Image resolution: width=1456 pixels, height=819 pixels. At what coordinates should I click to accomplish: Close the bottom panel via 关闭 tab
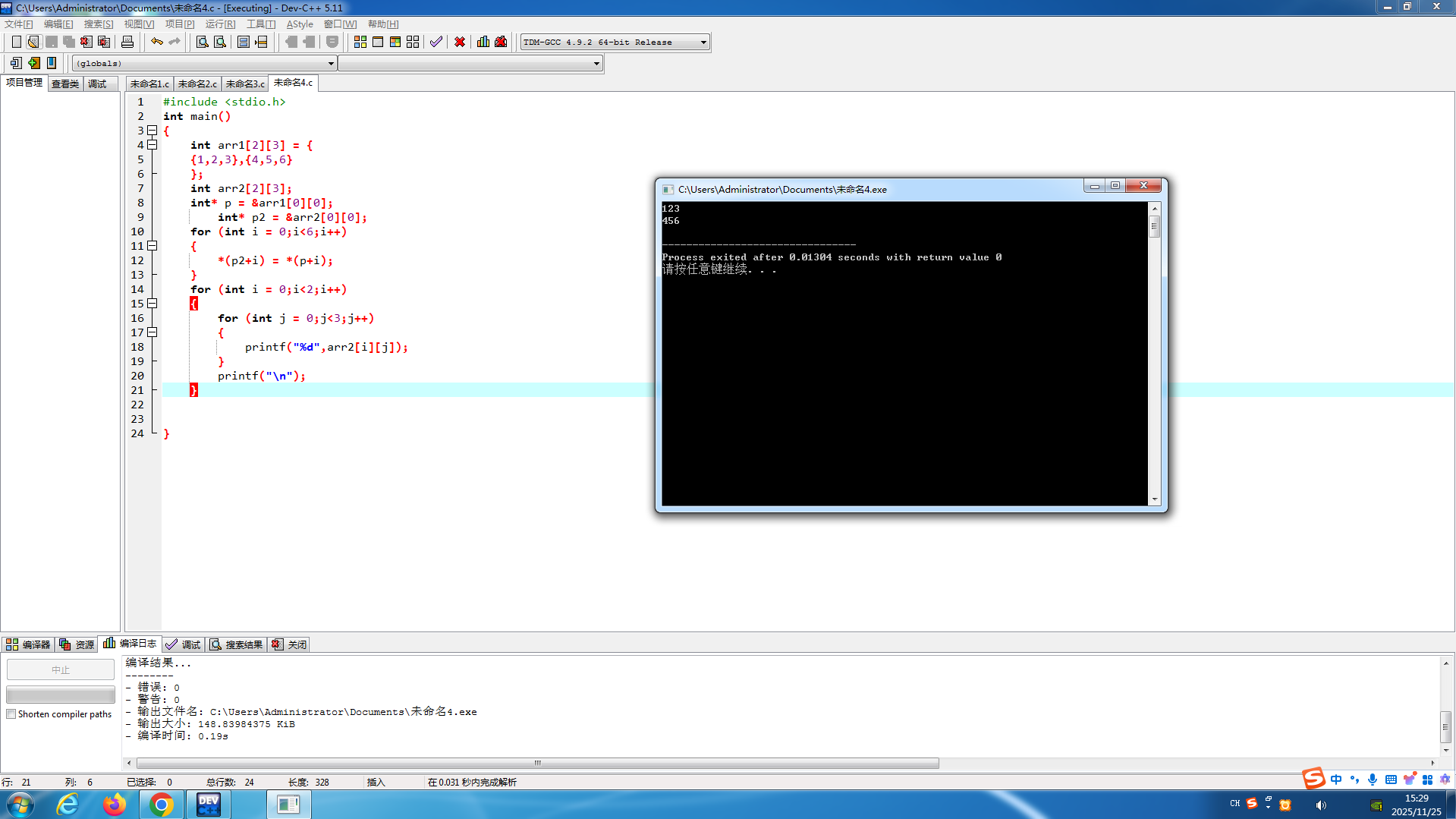click(x=289, y=644)
